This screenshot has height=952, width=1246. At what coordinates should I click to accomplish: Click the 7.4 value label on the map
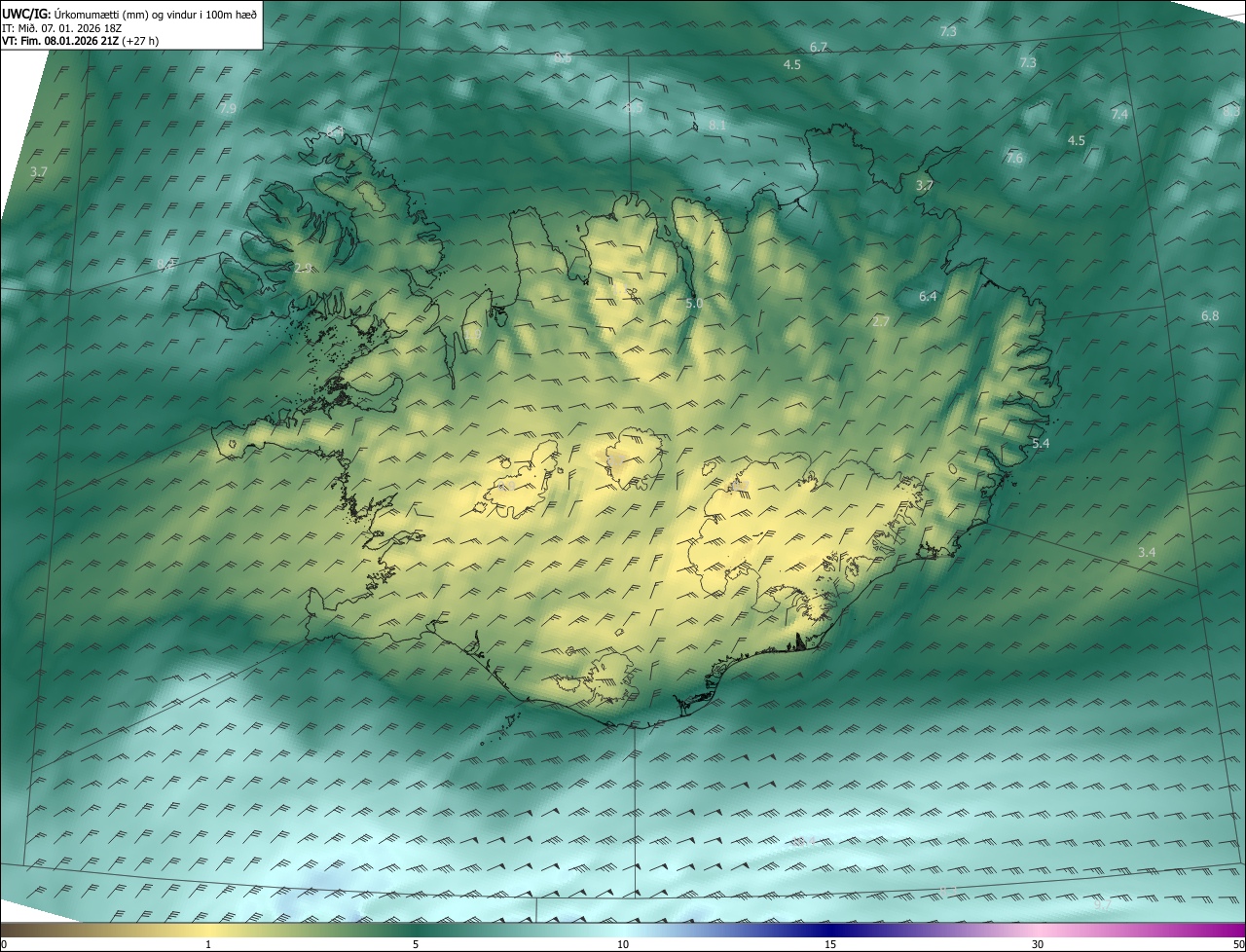pyautogui.click(x=1119, y=114)
